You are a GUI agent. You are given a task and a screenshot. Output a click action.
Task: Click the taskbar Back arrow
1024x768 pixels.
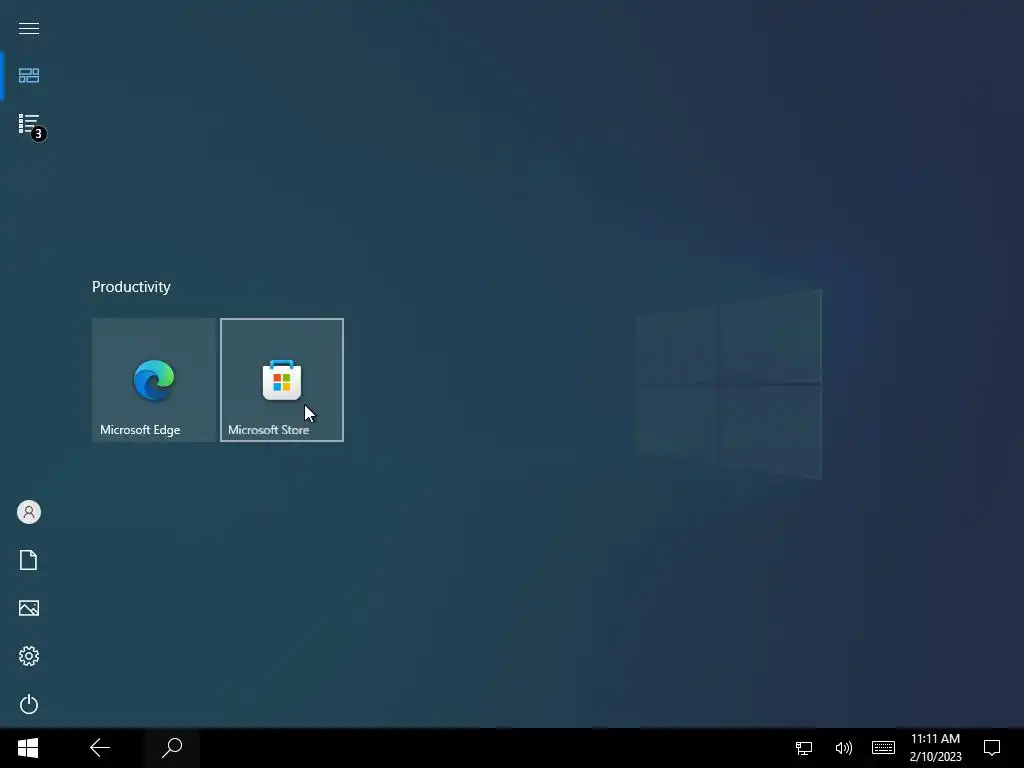[x=100, y=748]
